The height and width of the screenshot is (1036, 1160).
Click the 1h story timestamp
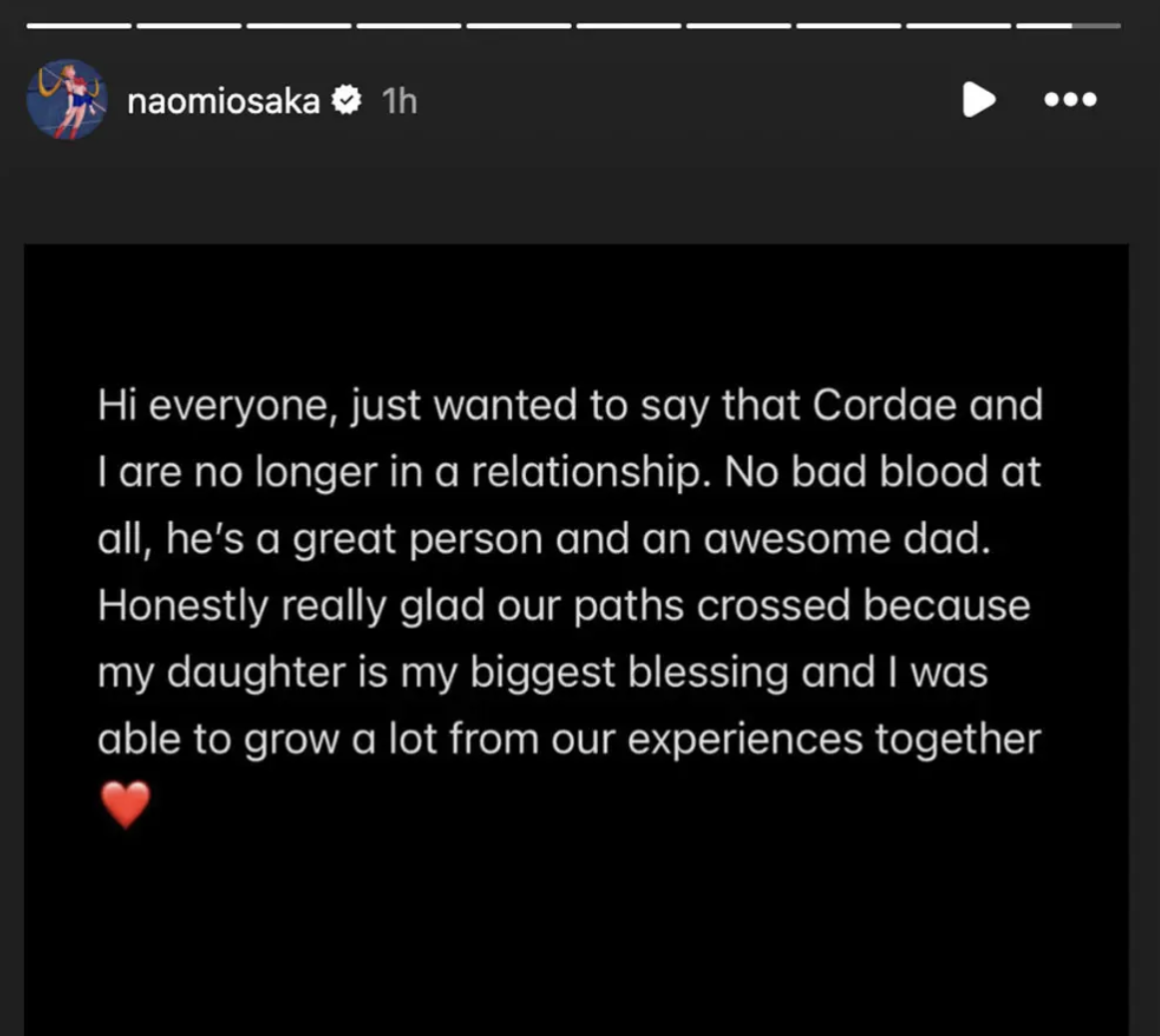(x=399, y=101)
